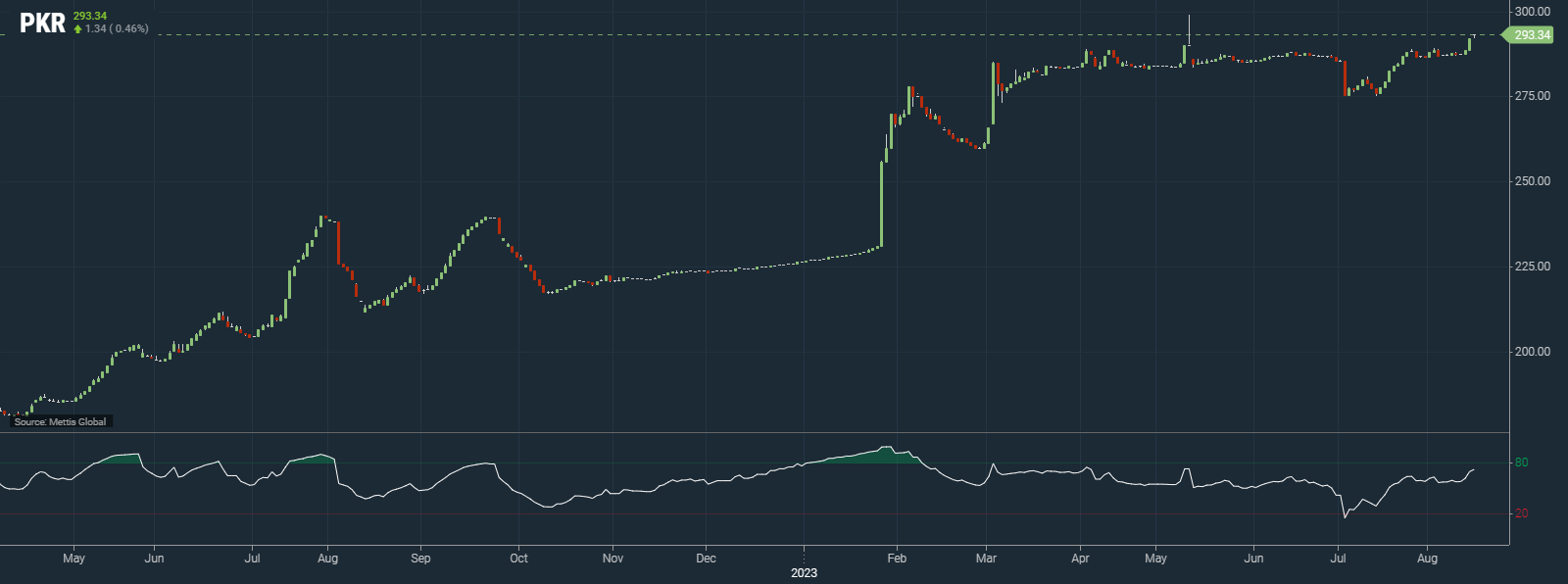Click the Mar time axis label
The image size is (1568, 584).
[x=986, y=559]
